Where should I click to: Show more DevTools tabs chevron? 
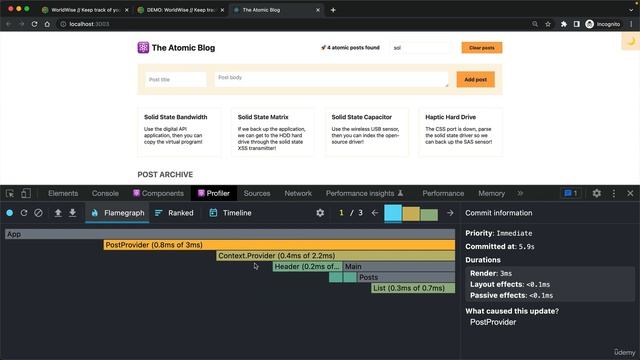[x=520, y=193]
